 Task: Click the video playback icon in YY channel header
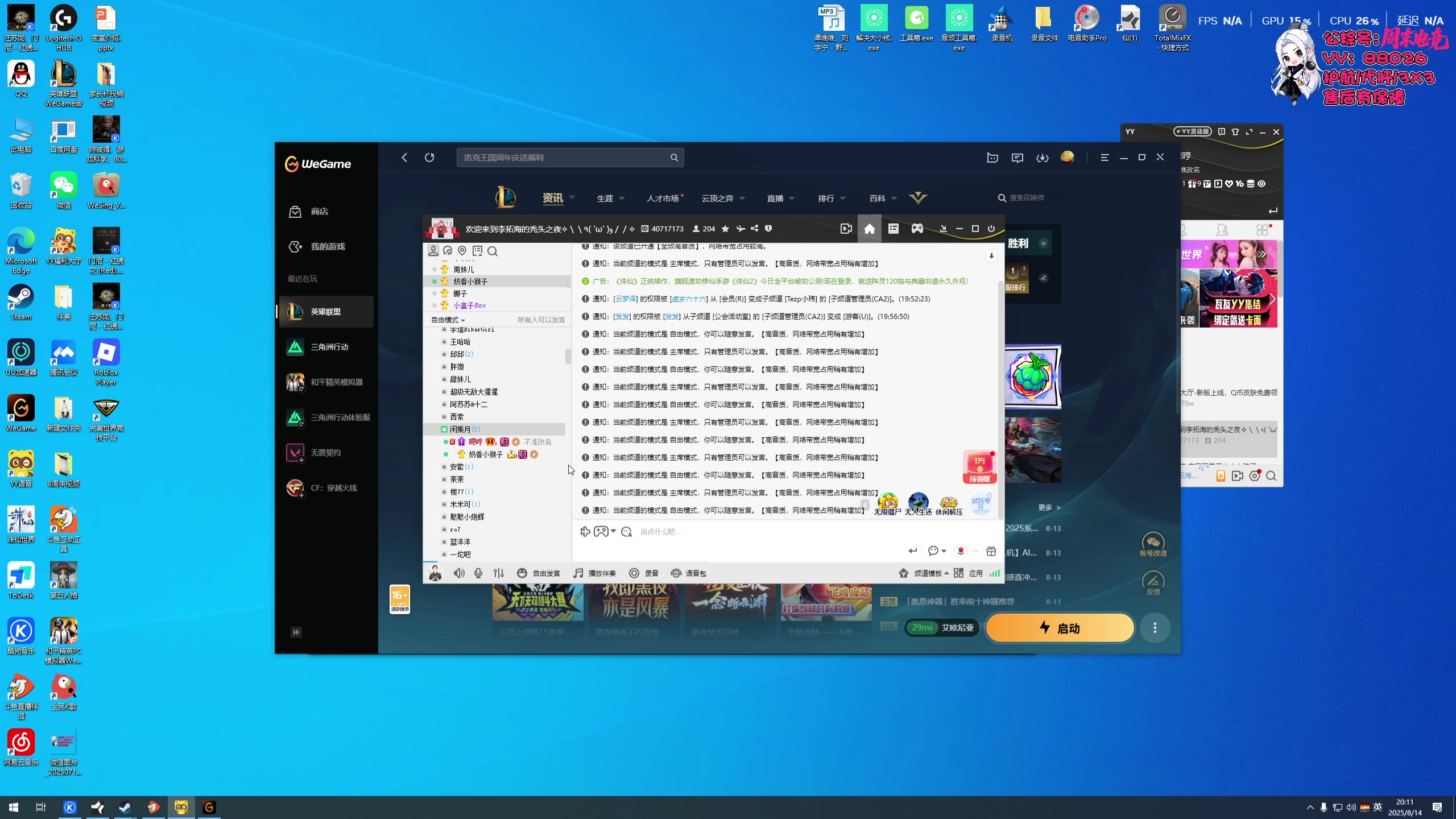846,229
